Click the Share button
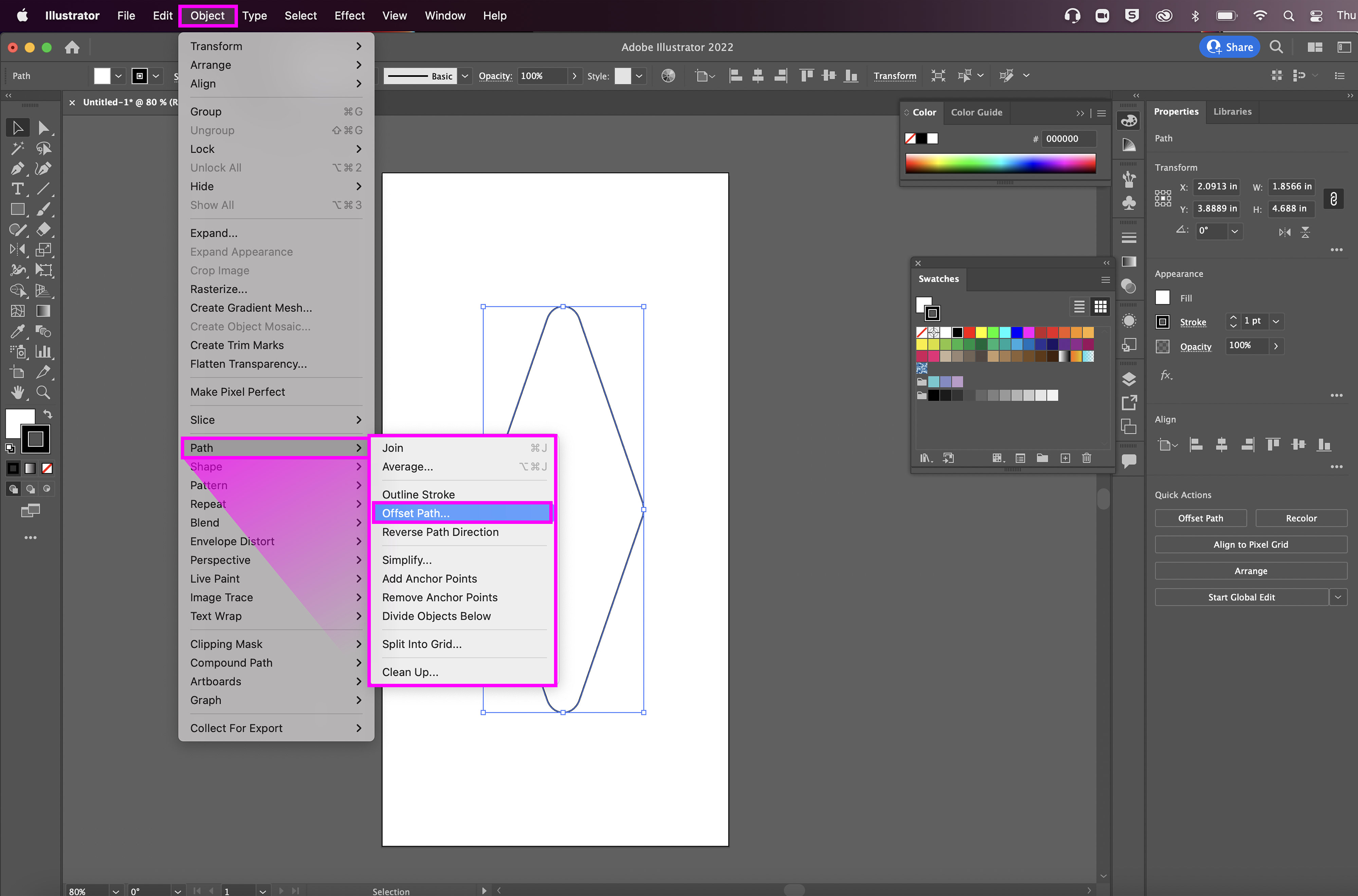This screenshot has height=896, width=1358. pos(1229,48)
